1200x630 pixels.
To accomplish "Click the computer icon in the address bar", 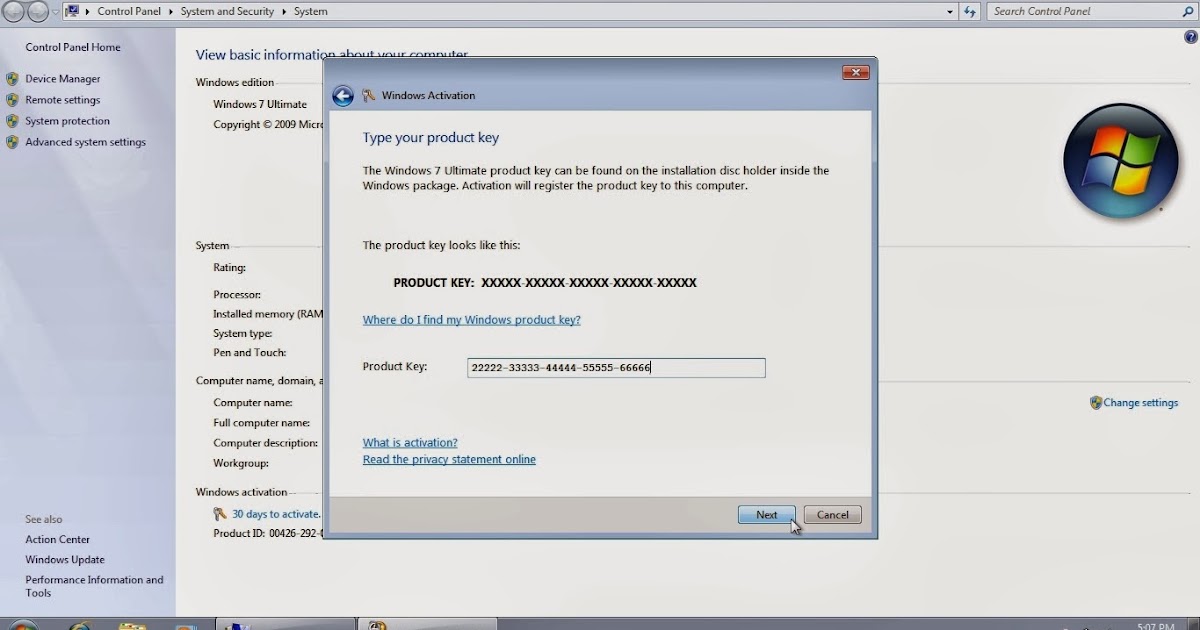I will 72,11.
